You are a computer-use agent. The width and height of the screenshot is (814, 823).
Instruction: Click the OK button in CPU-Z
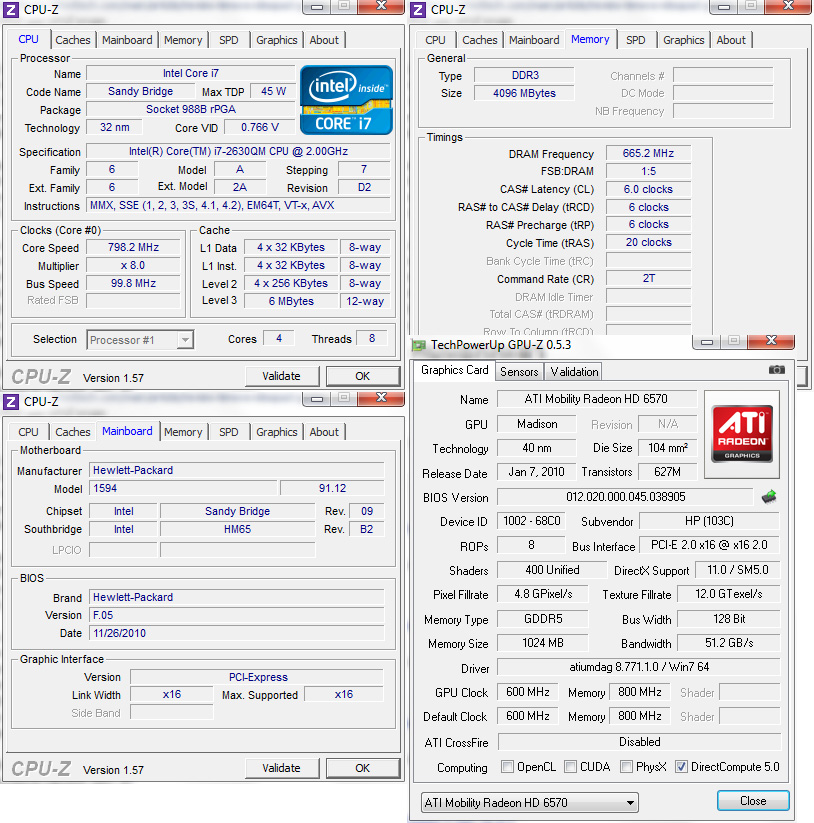click(363, 376)
